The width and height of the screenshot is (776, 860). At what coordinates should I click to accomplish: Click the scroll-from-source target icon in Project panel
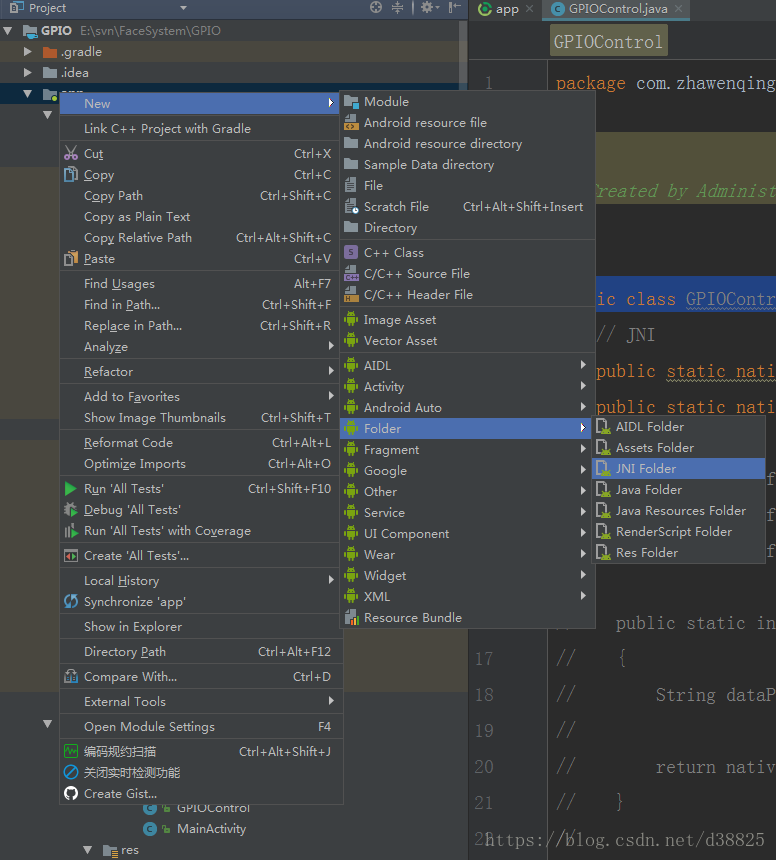point(376,7)
